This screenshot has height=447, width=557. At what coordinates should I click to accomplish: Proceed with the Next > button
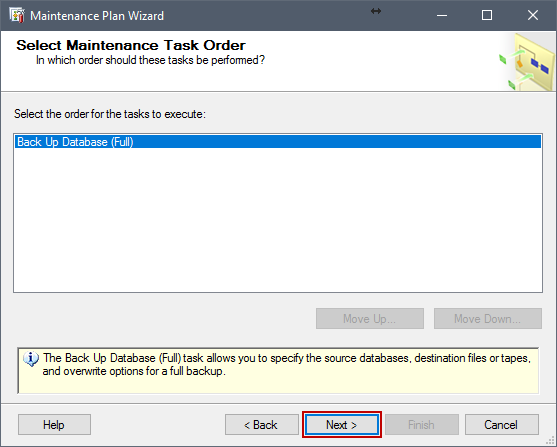click(342, 424)
